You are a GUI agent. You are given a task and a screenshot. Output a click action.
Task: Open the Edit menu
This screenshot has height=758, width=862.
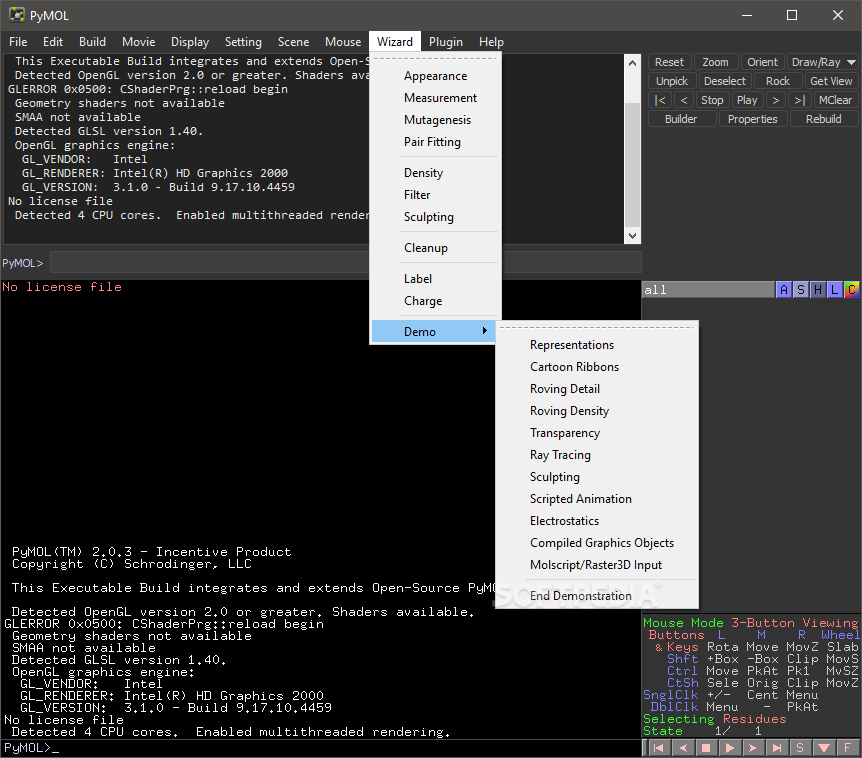click(x=53, y=42)
